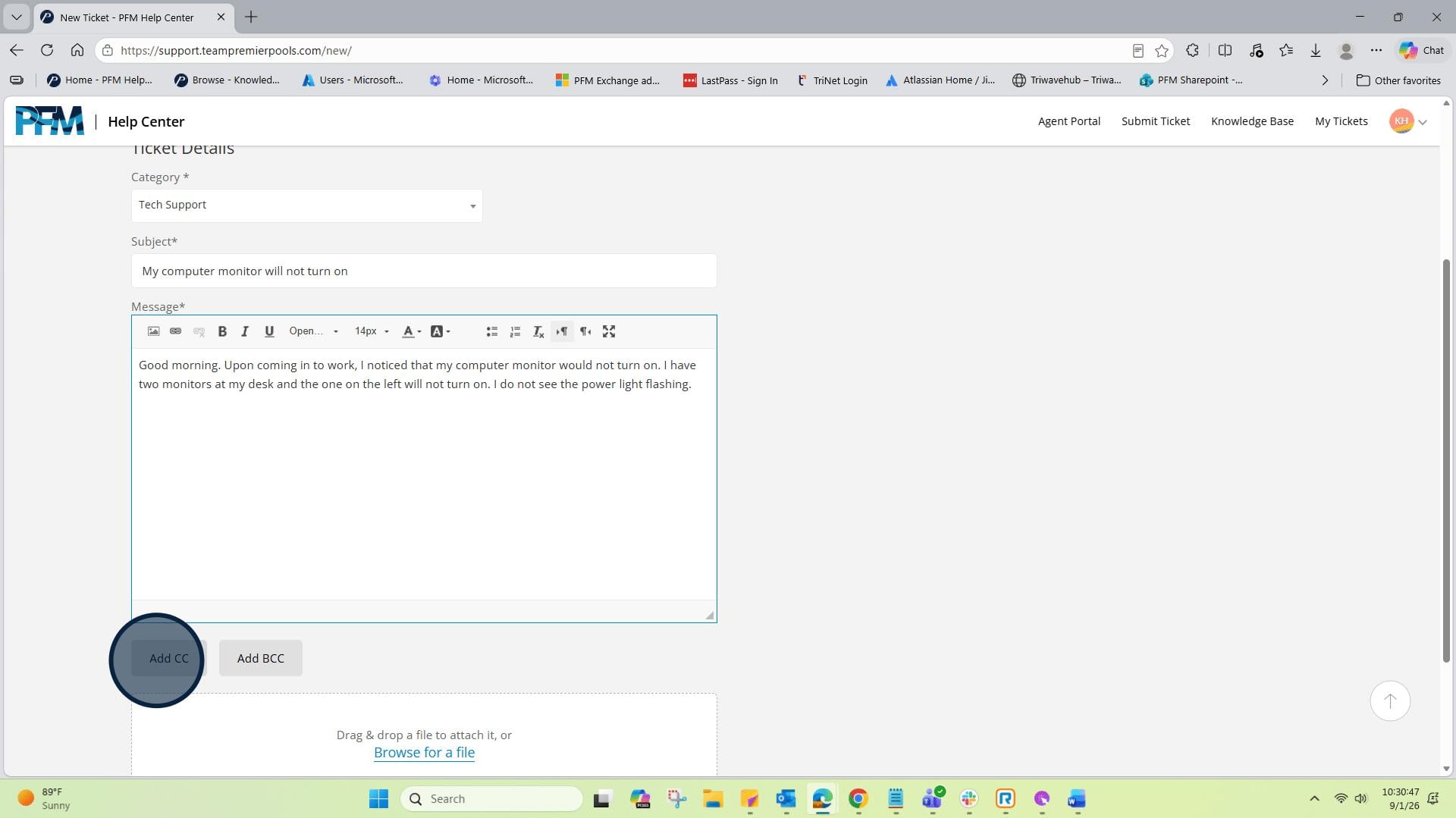Set left-to-right text direction
Screen dimensions: 1456x818
pyautogui.click(x=562, y=331)
